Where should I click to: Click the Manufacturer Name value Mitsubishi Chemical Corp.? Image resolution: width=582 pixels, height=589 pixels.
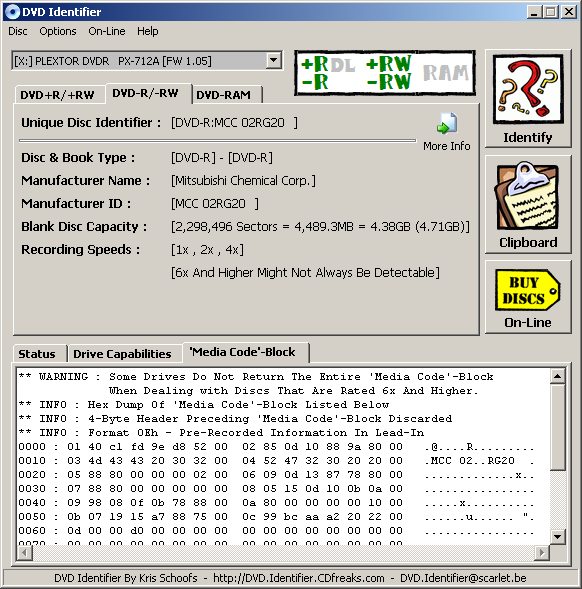(x=243, y=181)
